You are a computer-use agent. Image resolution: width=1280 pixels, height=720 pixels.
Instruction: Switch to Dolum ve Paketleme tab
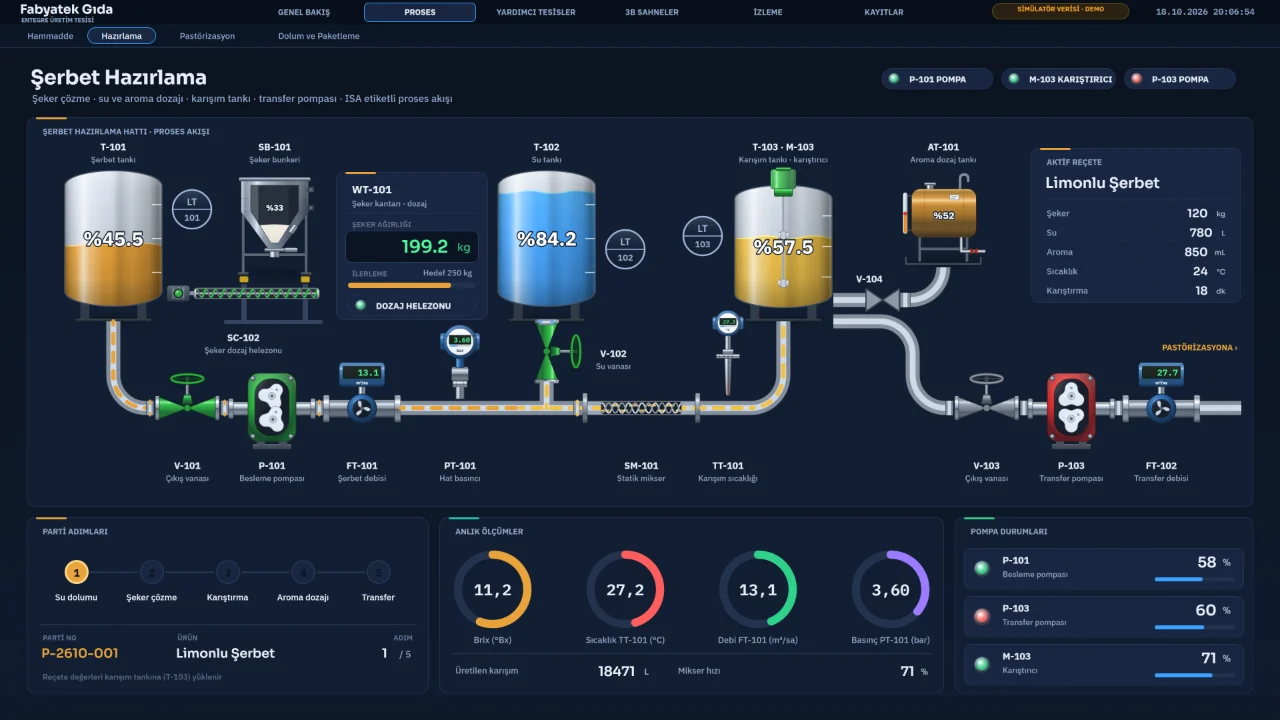(319, 36)
